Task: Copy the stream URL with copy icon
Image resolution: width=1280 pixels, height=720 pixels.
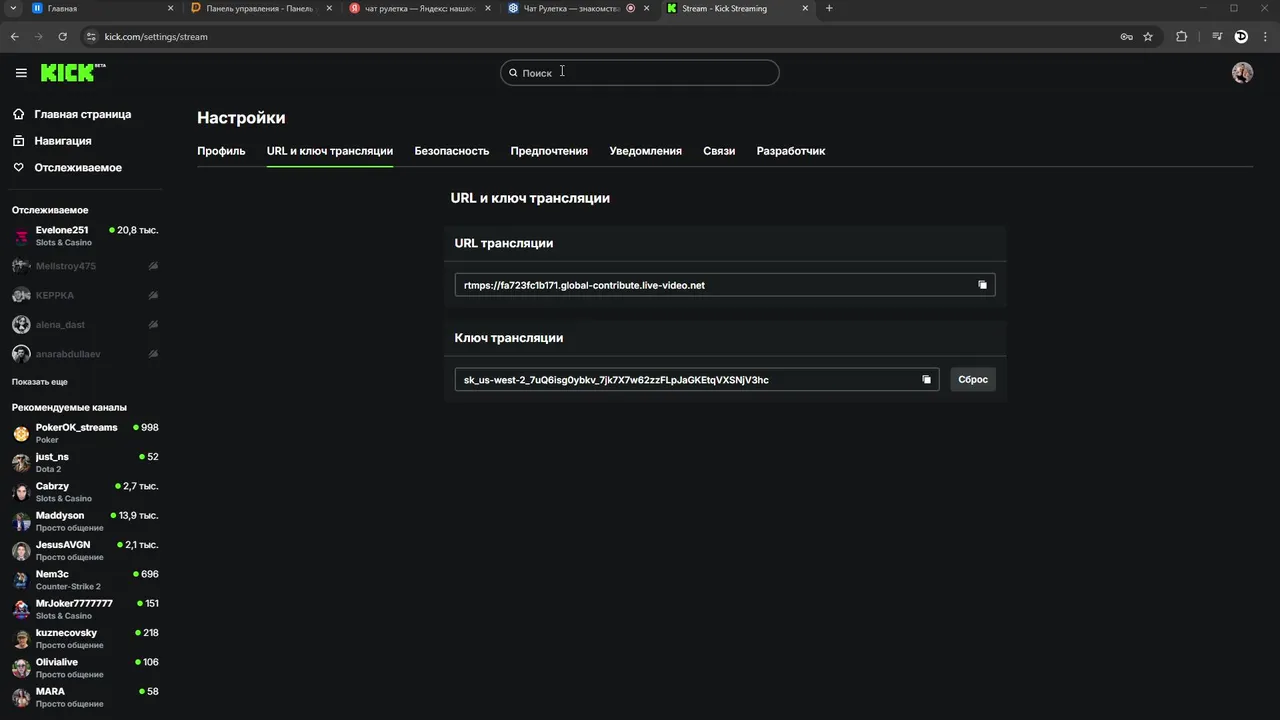Action: pos(982,285)
